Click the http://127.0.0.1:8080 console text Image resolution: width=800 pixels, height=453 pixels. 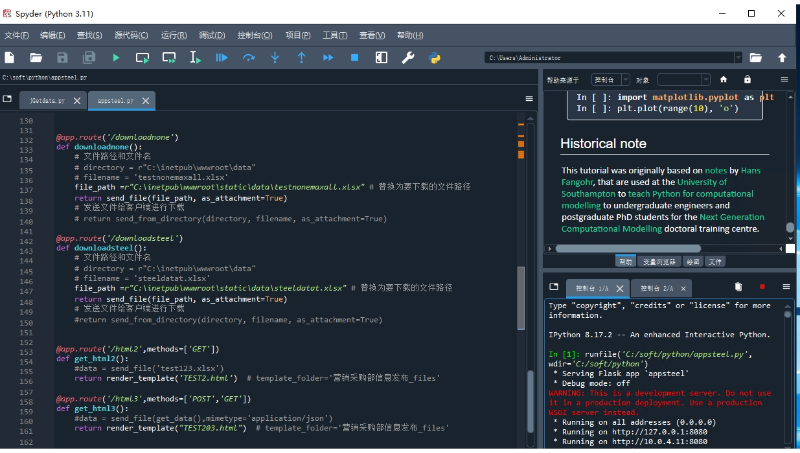click(660, 432)
